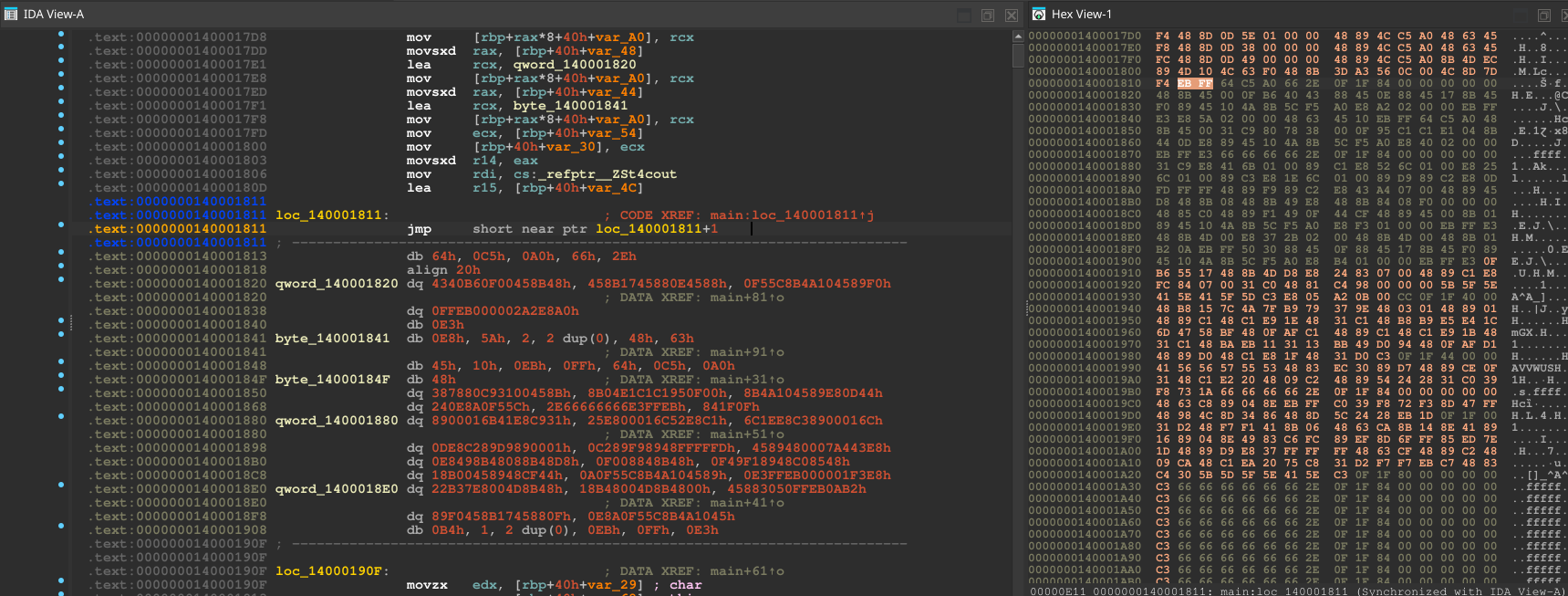Select the byte_140001841 data label definition
This screenshot has width=1568, height=596.
pyautogui.click(x=332, y=339)
